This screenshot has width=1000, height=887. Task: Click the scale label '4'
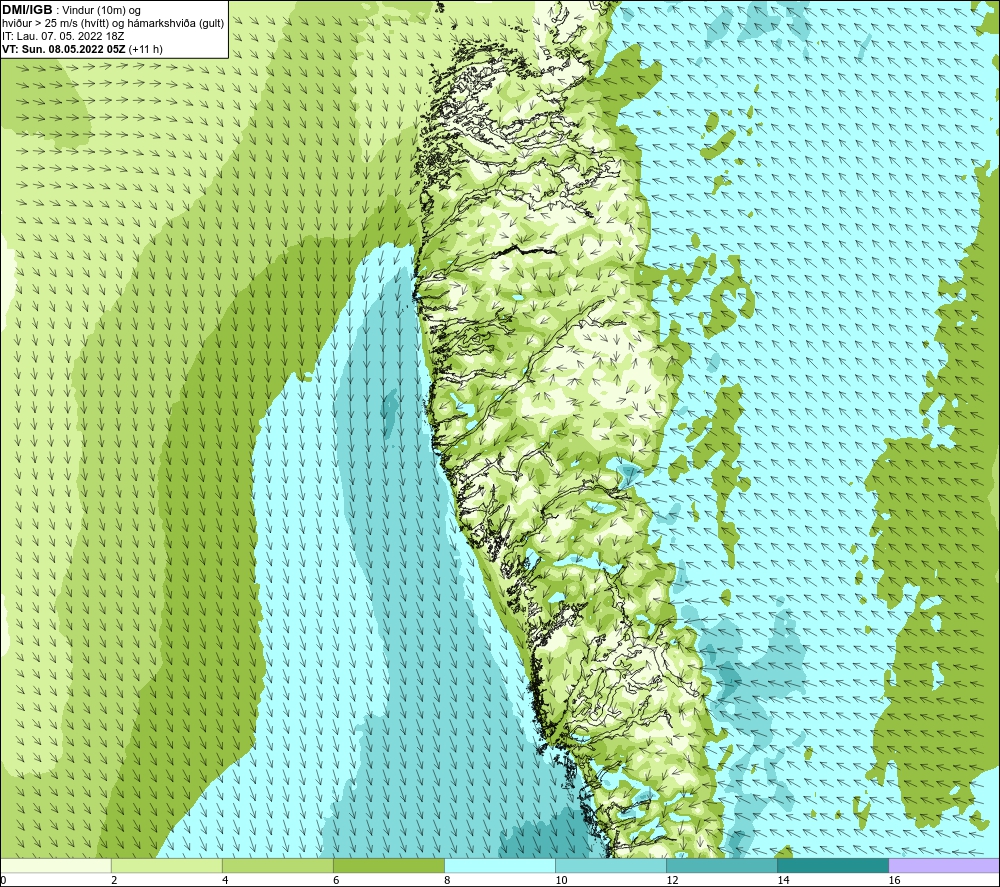point(225,880)
